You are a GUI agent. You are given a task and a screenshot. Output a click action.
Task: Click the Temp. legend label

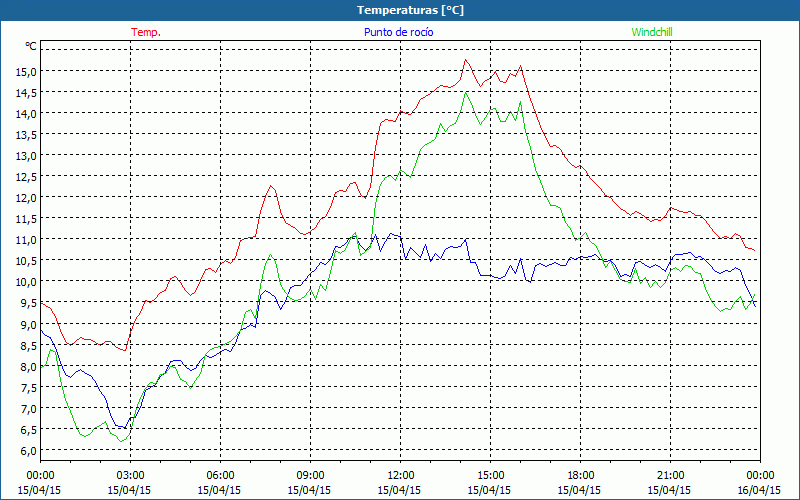click(x=146, y=32)
